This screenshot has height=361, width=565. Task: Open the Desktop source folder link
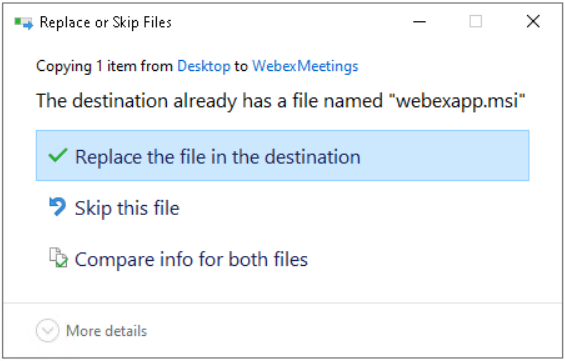pyautogui.click(x=204, y=66)
